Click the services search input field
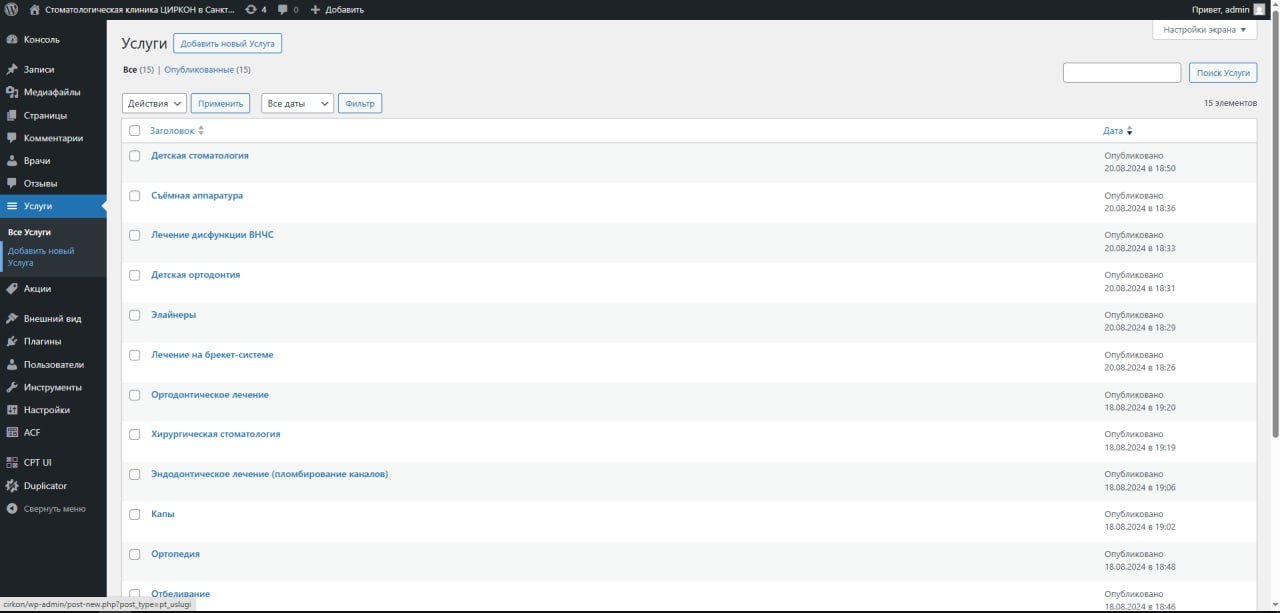1280x613 pixels. [1122, 73]
